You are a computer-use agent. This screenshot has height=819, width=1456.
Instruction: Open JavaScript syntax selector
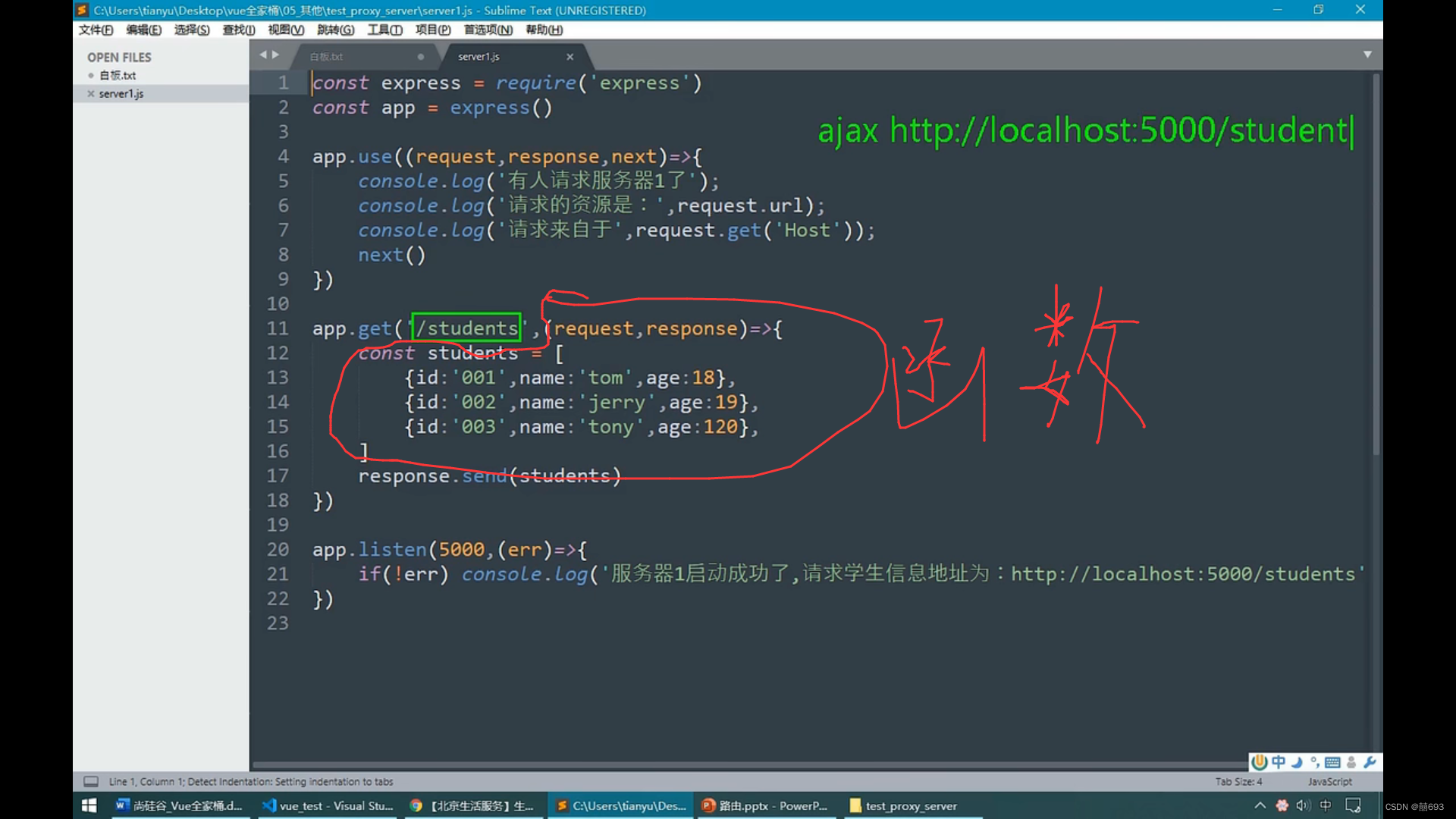[1329, 781]
